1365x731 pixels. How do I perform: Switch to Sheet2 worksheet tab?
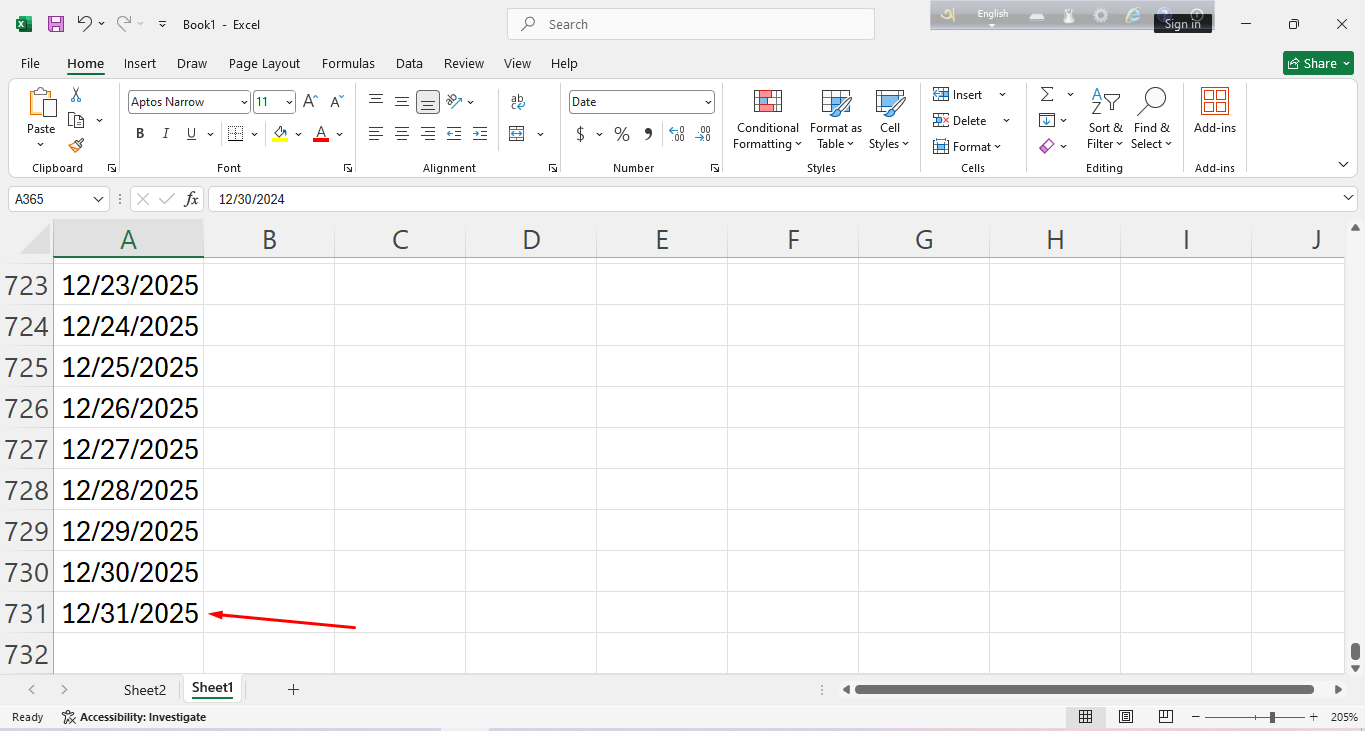145,690
